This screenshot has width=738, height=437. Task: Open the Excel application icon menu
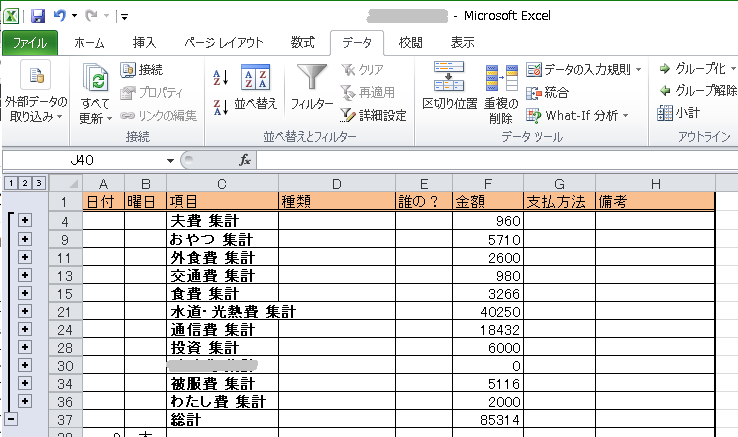[x=11, y=16]
